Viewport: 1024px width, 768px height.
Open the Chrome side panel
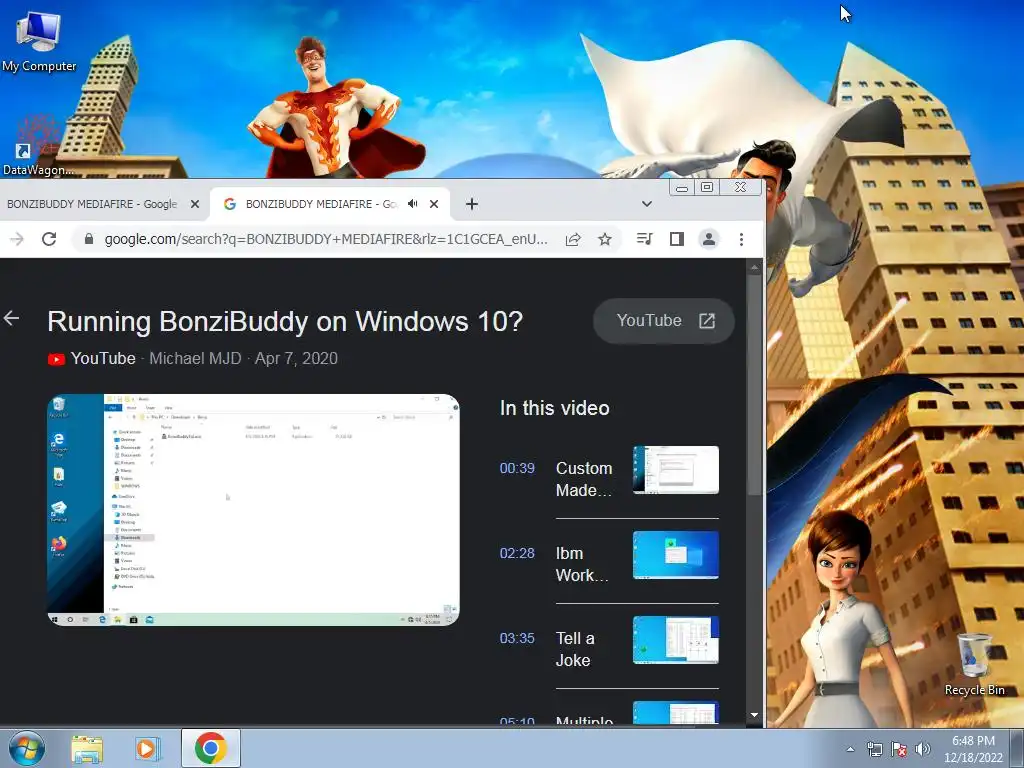(677, 239)
